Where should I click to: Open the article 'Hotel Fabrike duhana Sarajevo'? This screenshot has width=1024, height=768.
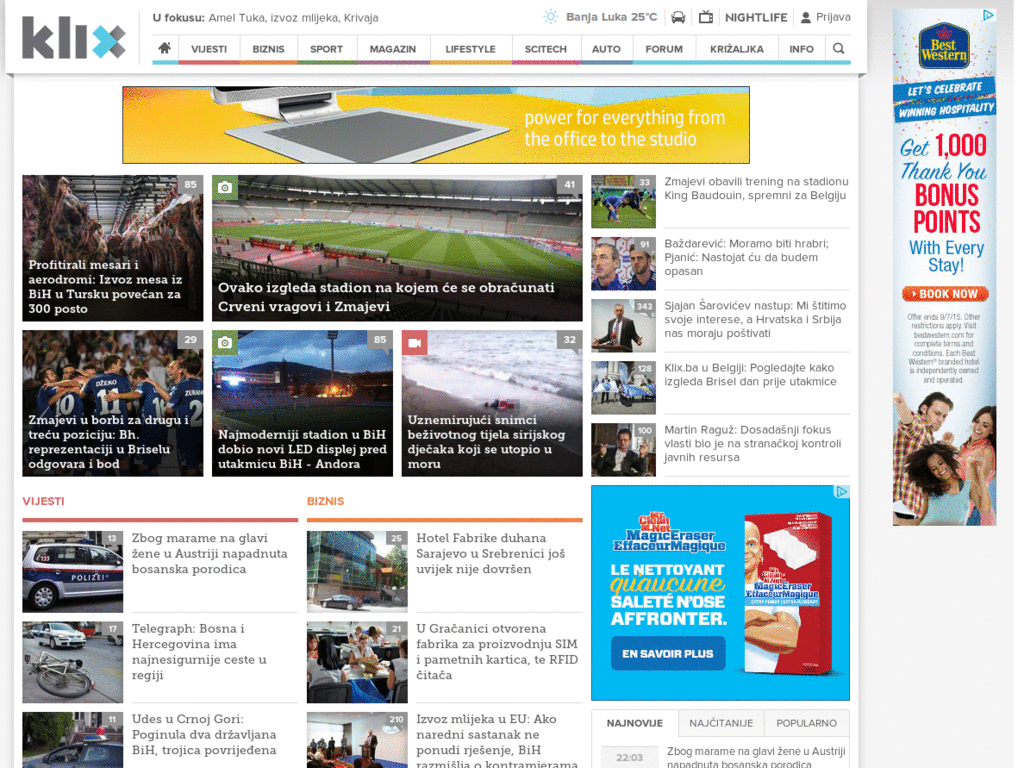point(490,553)
